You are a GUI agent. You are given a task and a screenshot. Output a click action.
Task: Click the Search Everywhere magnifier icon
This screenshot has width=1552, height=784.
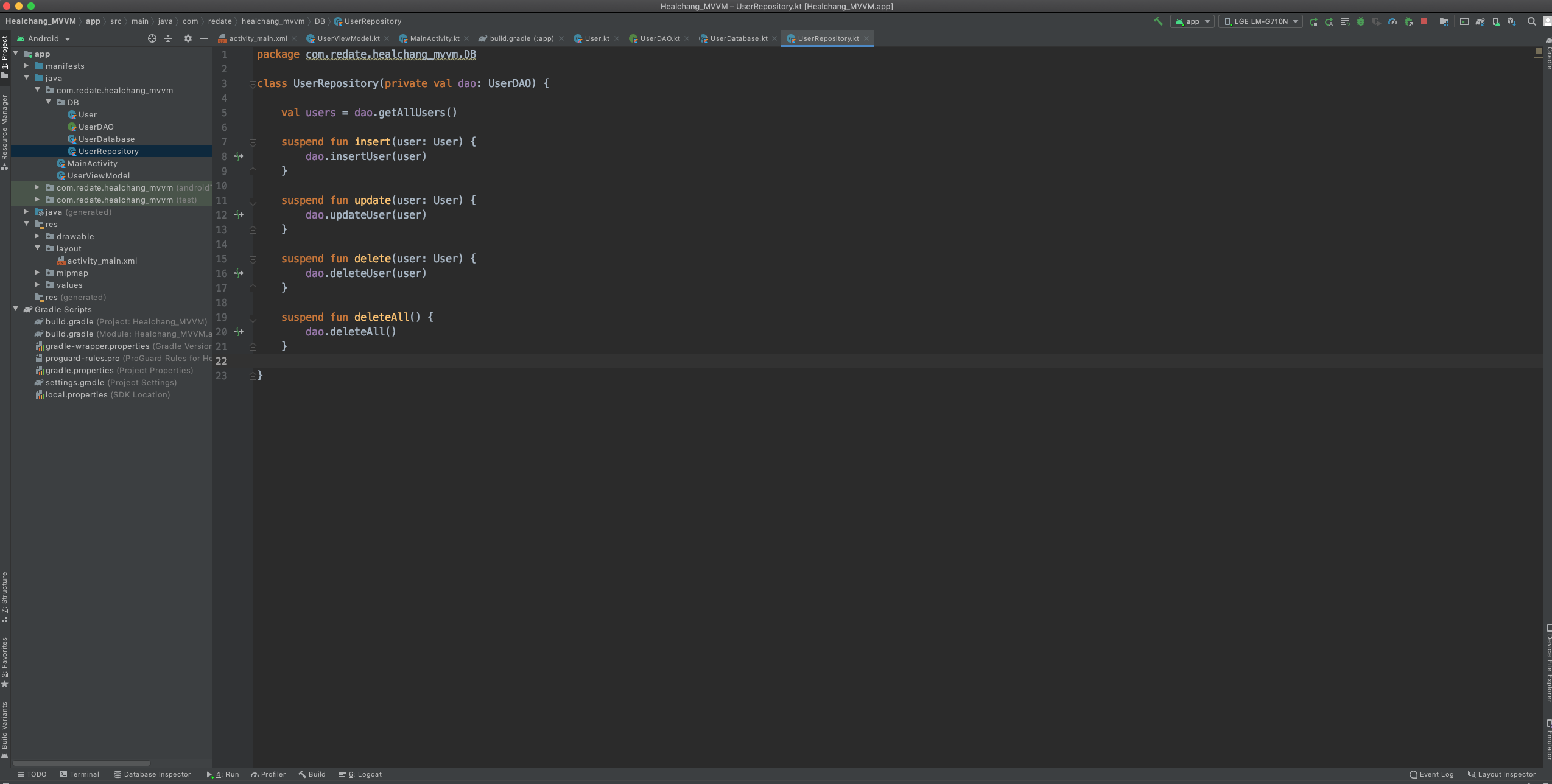point(1531,21)
